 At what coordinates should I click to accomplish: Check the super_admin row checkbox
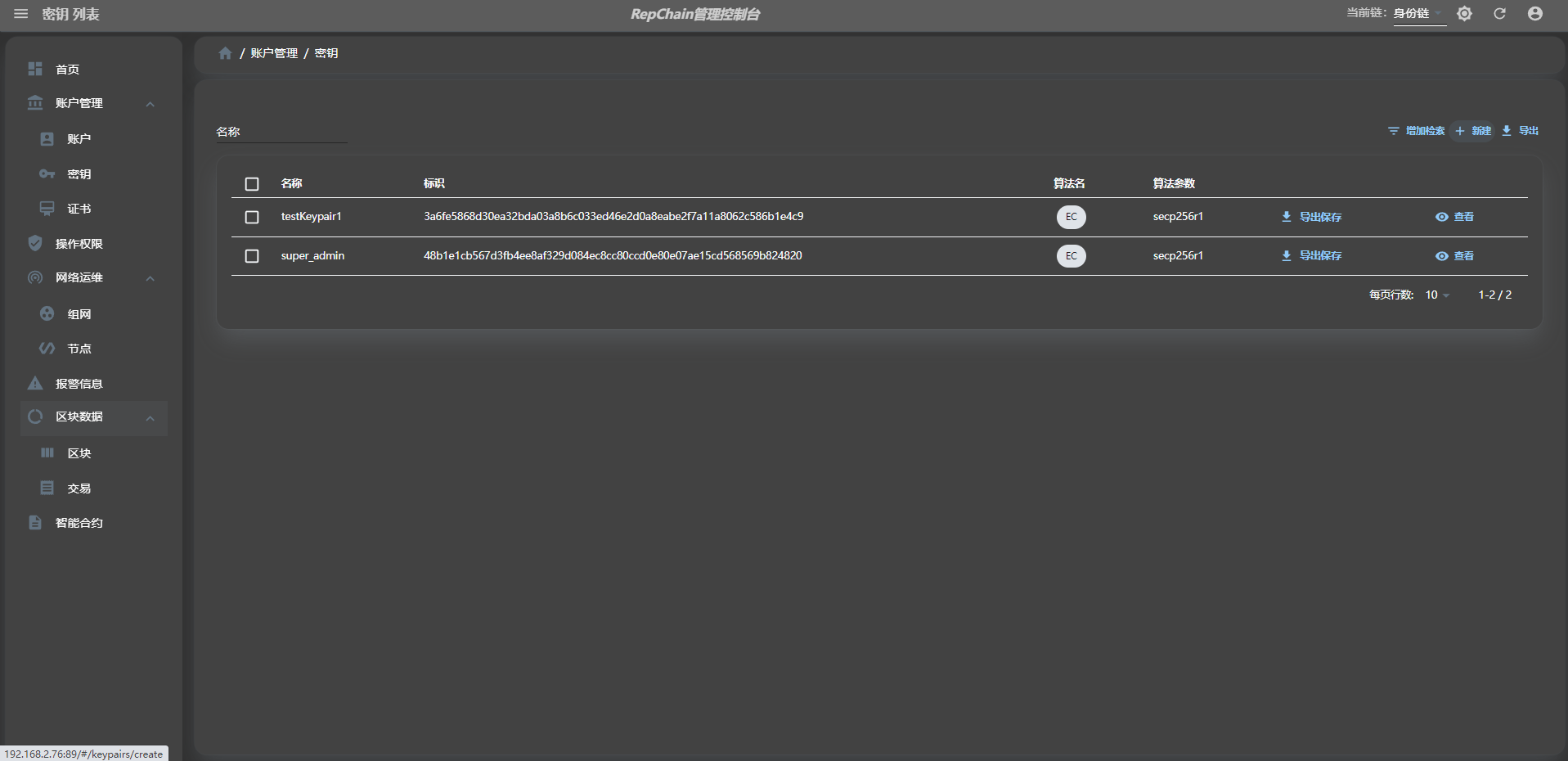pyautogui.click(x=252, y=256)
